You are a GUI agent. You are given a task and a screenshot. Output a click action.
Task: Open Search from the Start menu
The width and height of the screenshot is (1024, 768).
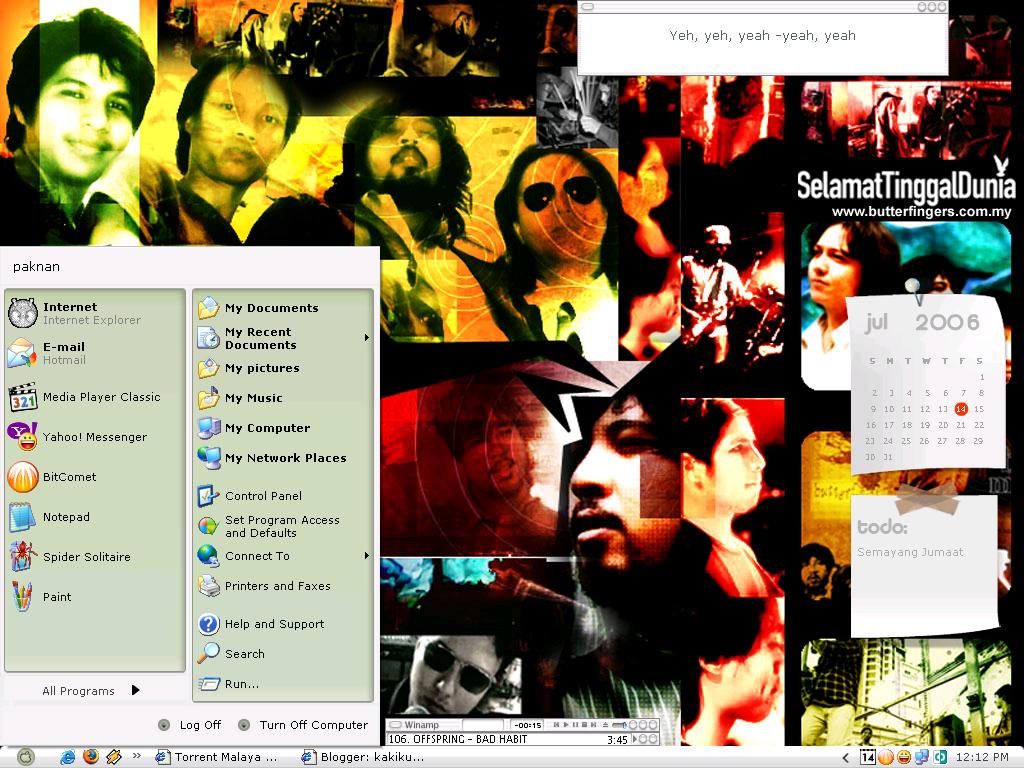283,654
